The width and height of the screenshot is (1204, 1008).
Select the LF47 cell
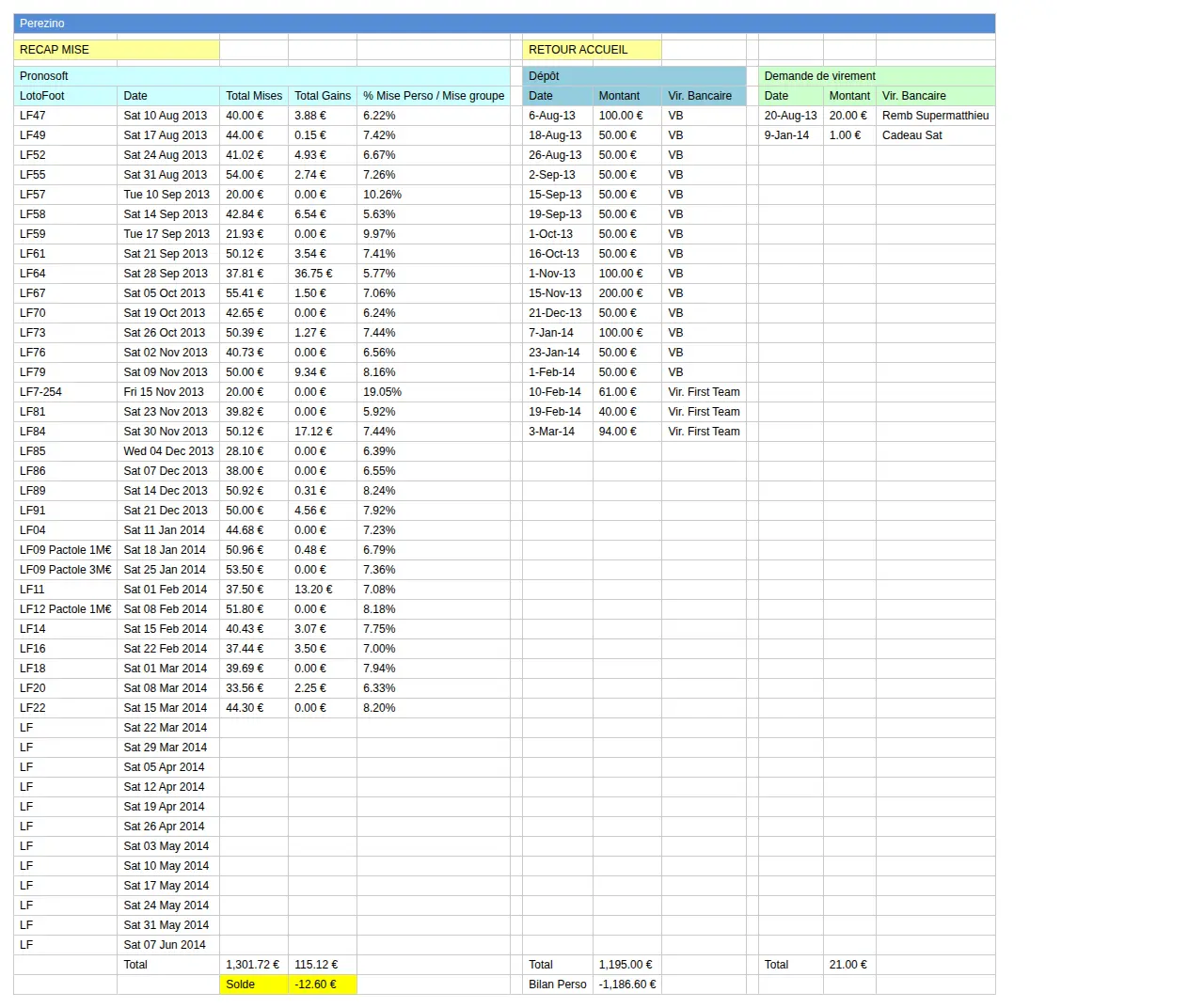coord(65,116)
